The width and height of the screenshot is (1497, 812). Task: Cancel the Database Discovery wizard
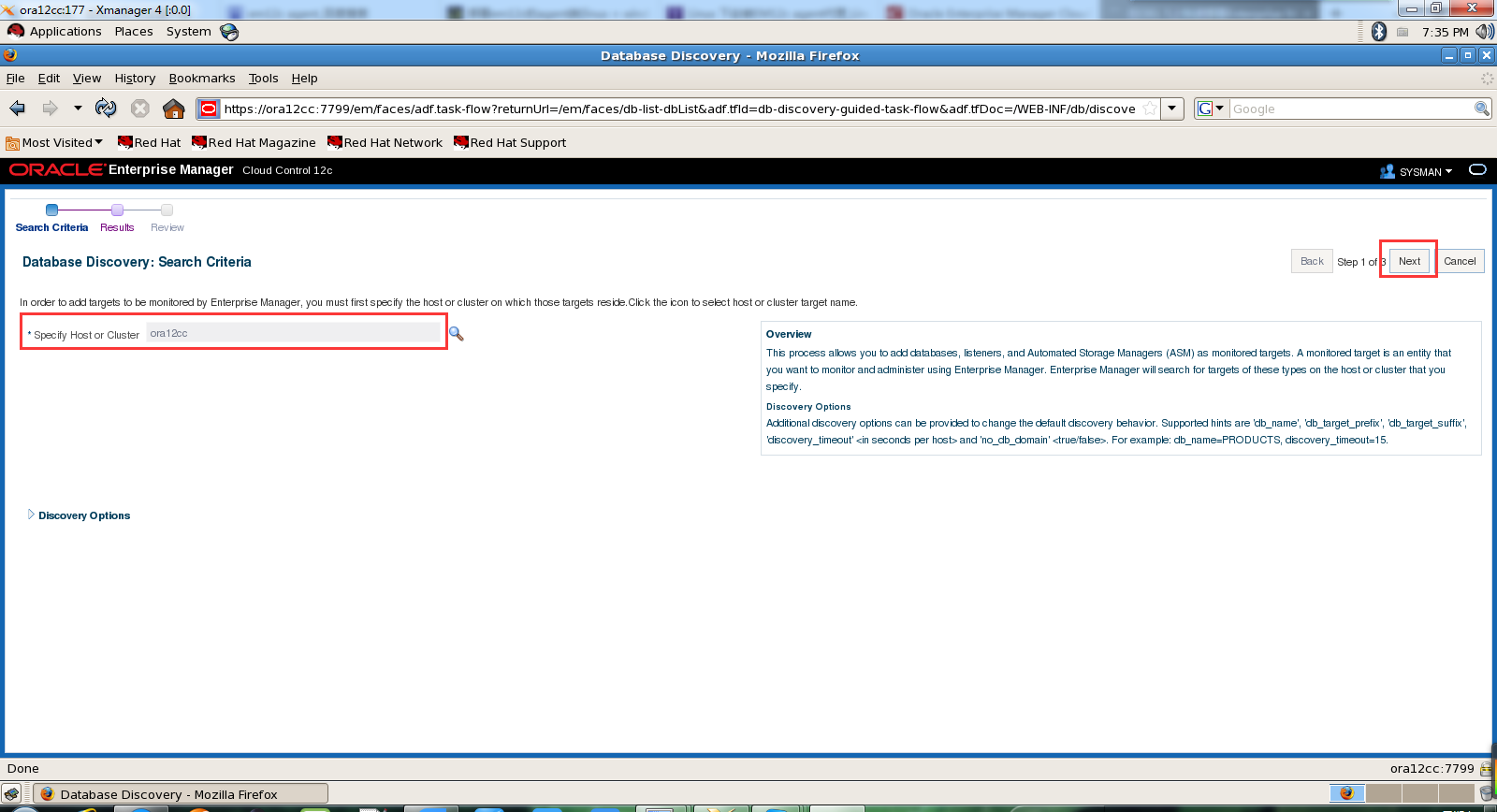coord(1460,261)
